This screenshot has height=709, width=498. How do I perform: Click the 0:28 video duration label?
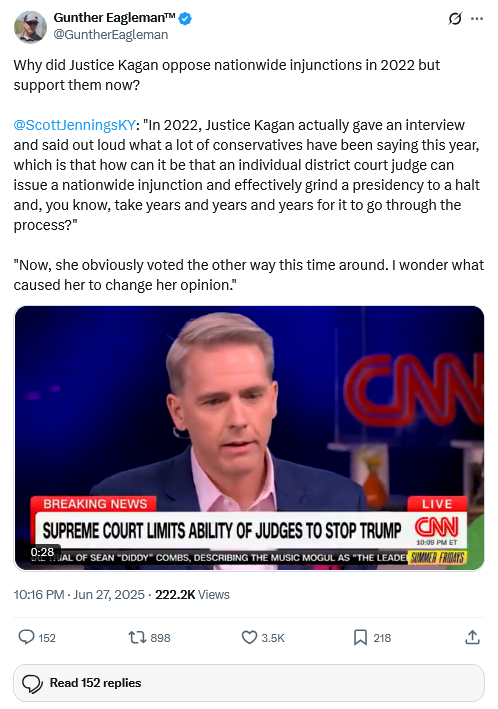(x=42, y=552)
